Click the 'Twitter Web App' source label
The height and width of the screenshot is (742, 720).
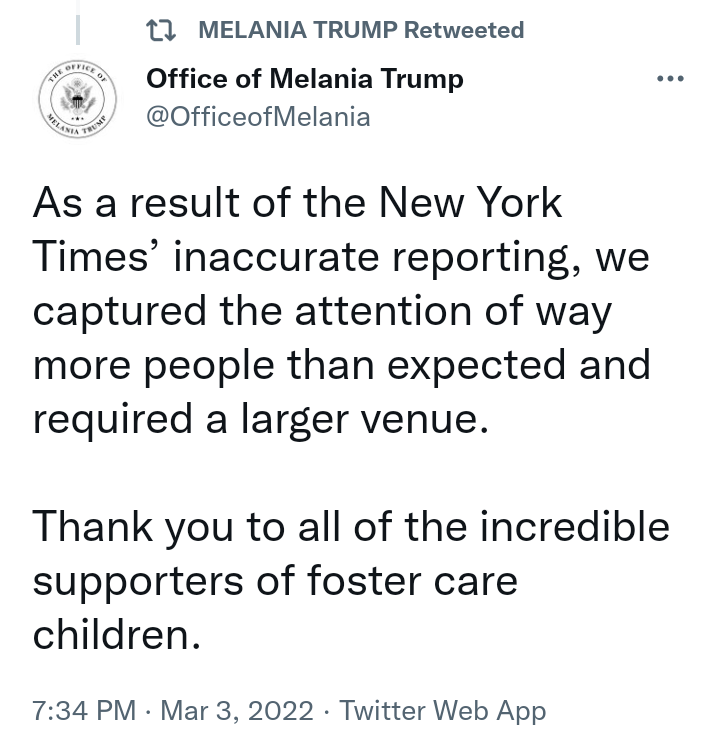coord(443,710)
